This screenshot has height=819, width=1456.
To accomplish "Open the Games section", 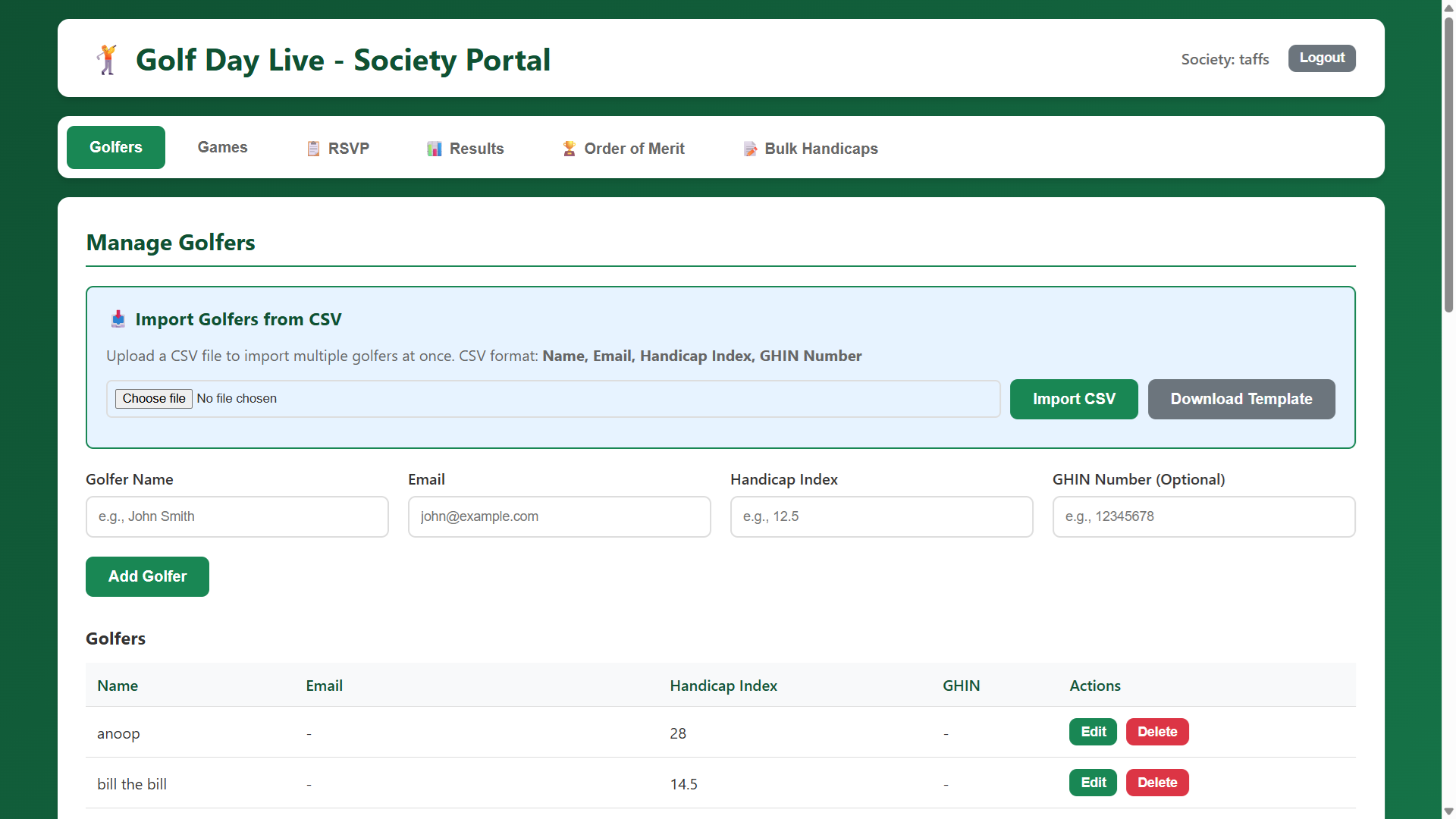I will point(222,147).
